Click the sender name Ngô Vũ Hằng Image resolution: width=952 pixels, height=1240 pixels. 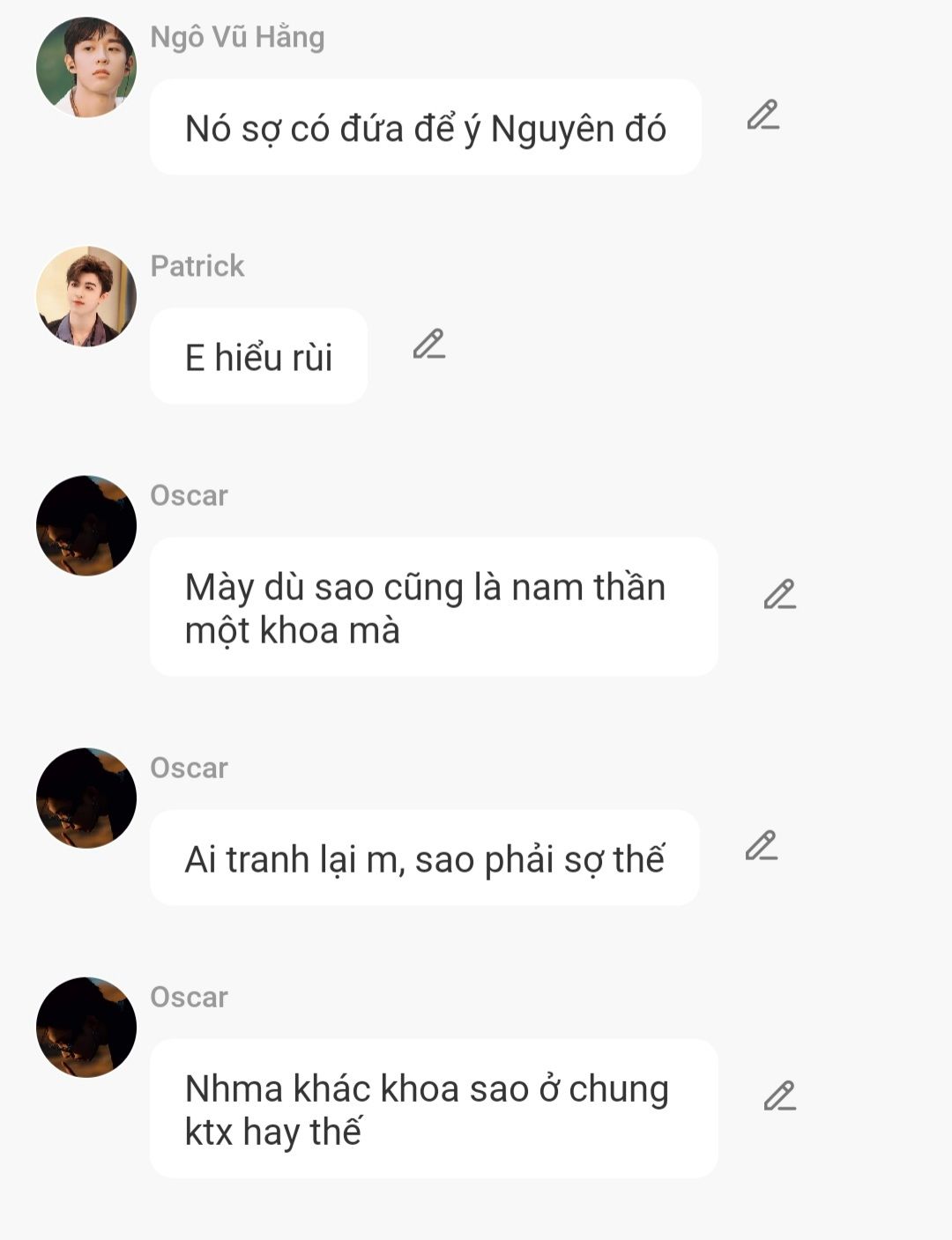pyautogui.click(x=237, y=38)
